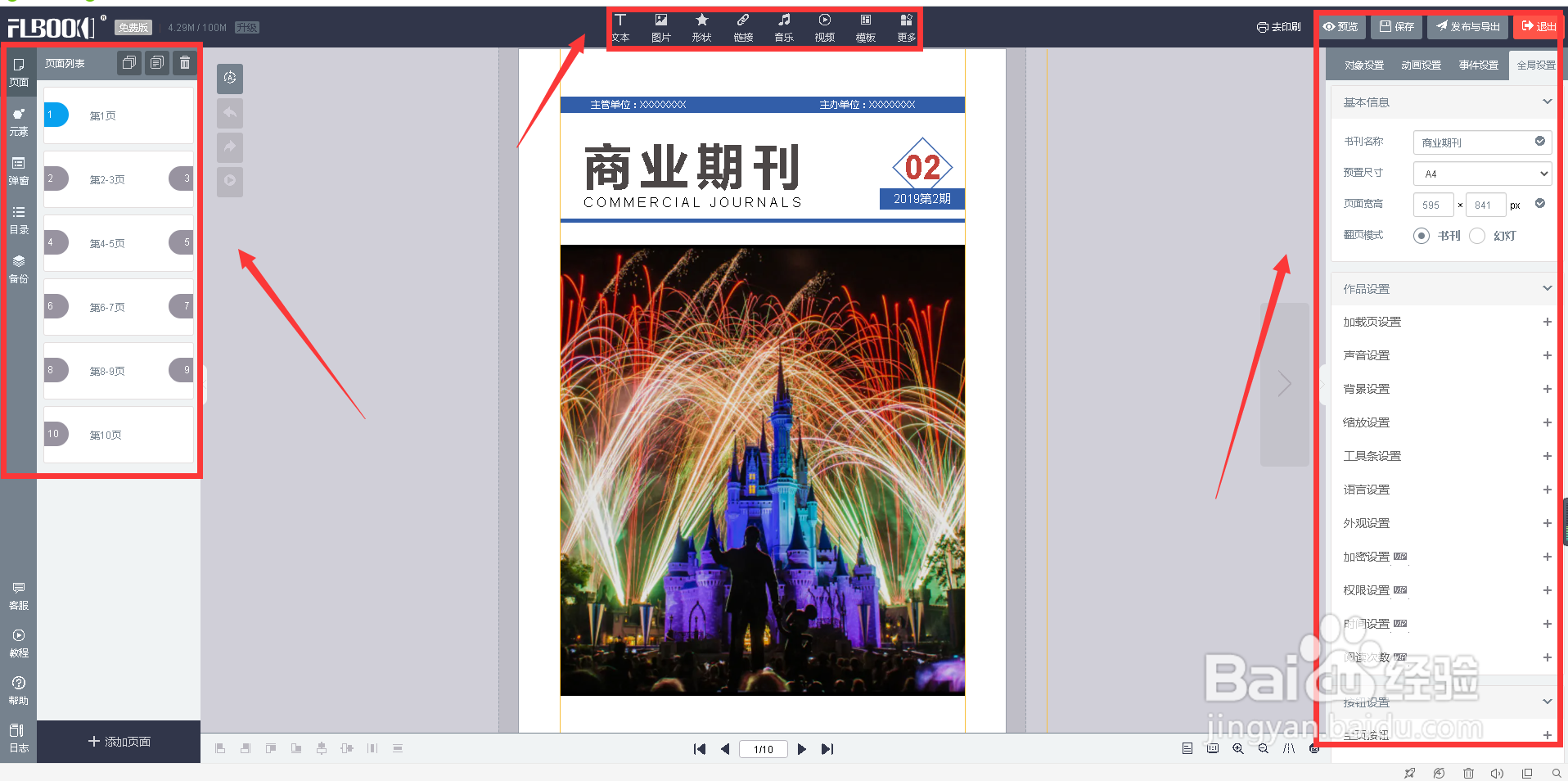The height and width of the screenshot is (781, 1568).
Task: Go to the first page
Action: [x=700, y=749]
